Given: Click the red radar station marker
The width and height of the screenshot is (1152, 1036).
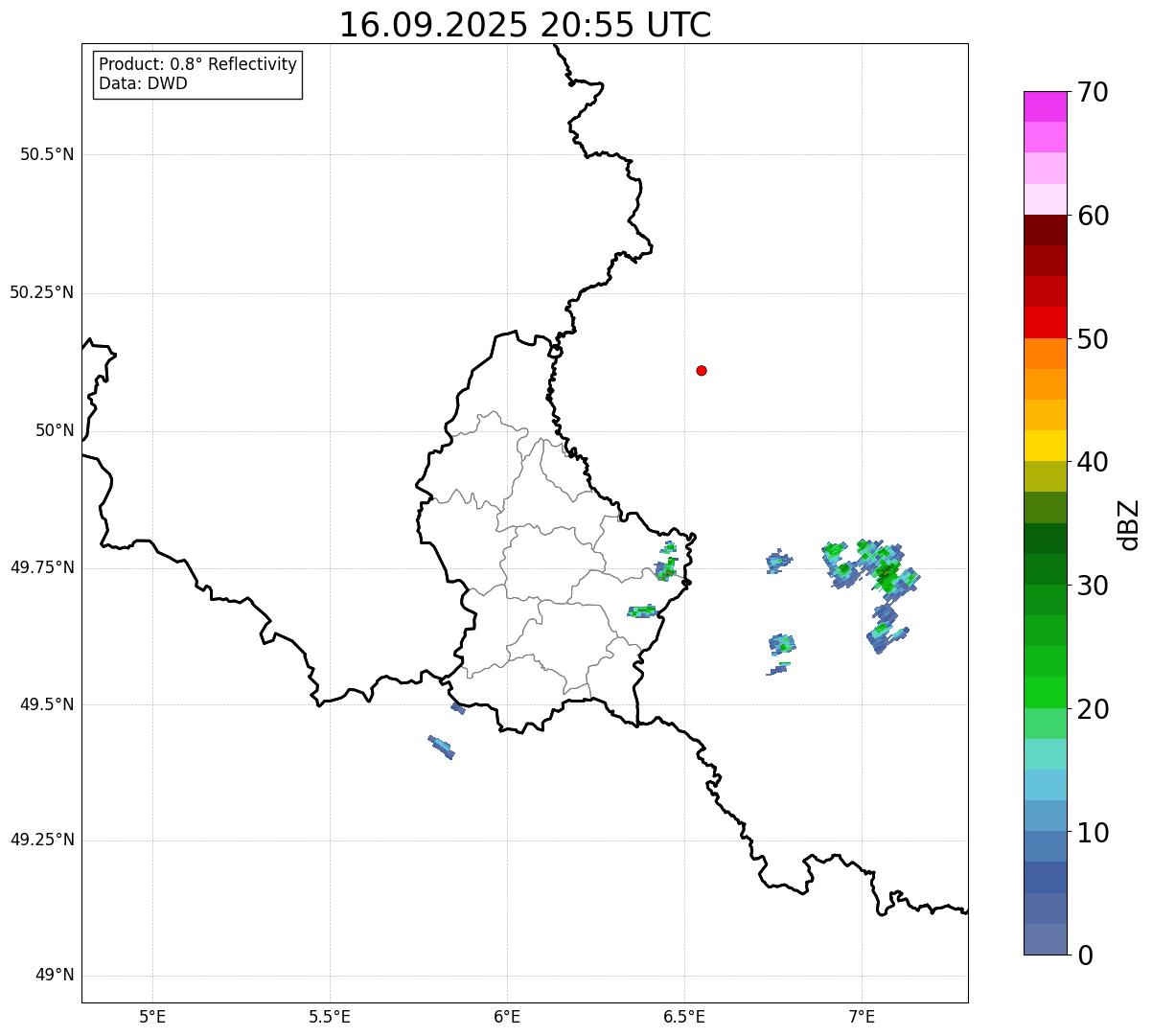Looking at the screenshot, I should coord(702,370).
